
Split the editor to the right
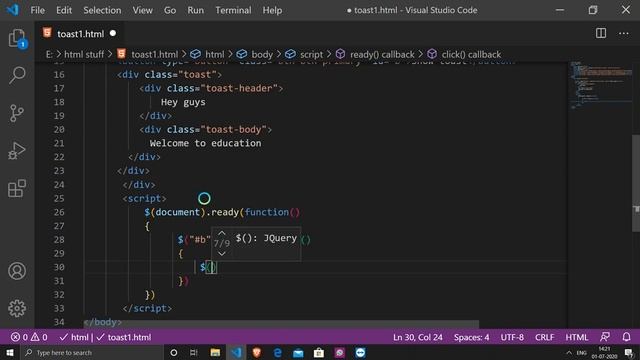click(x=601, y=33)
